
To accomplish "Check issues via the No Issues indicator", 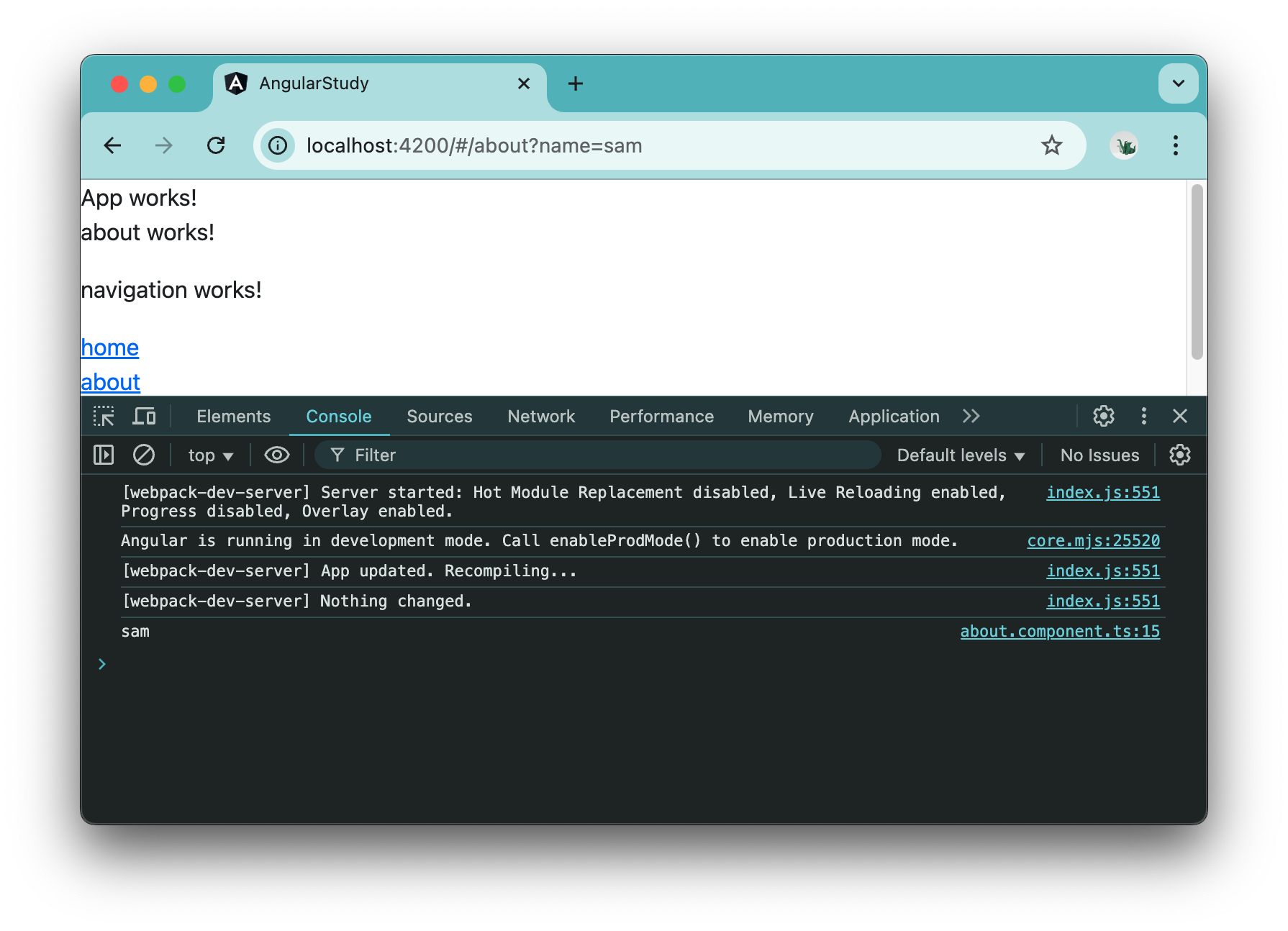I will [1099, 455].
